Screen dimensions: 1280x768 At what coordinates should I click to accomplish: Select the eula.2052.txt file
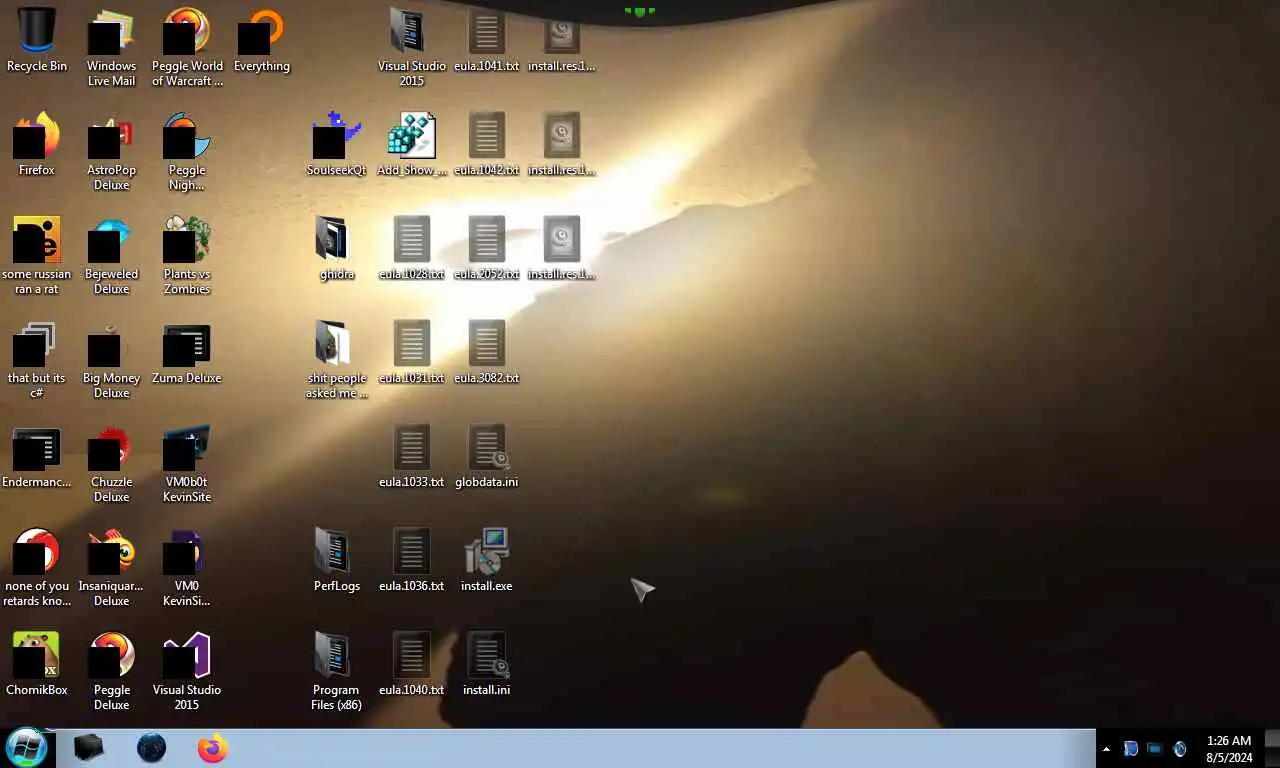487,248
